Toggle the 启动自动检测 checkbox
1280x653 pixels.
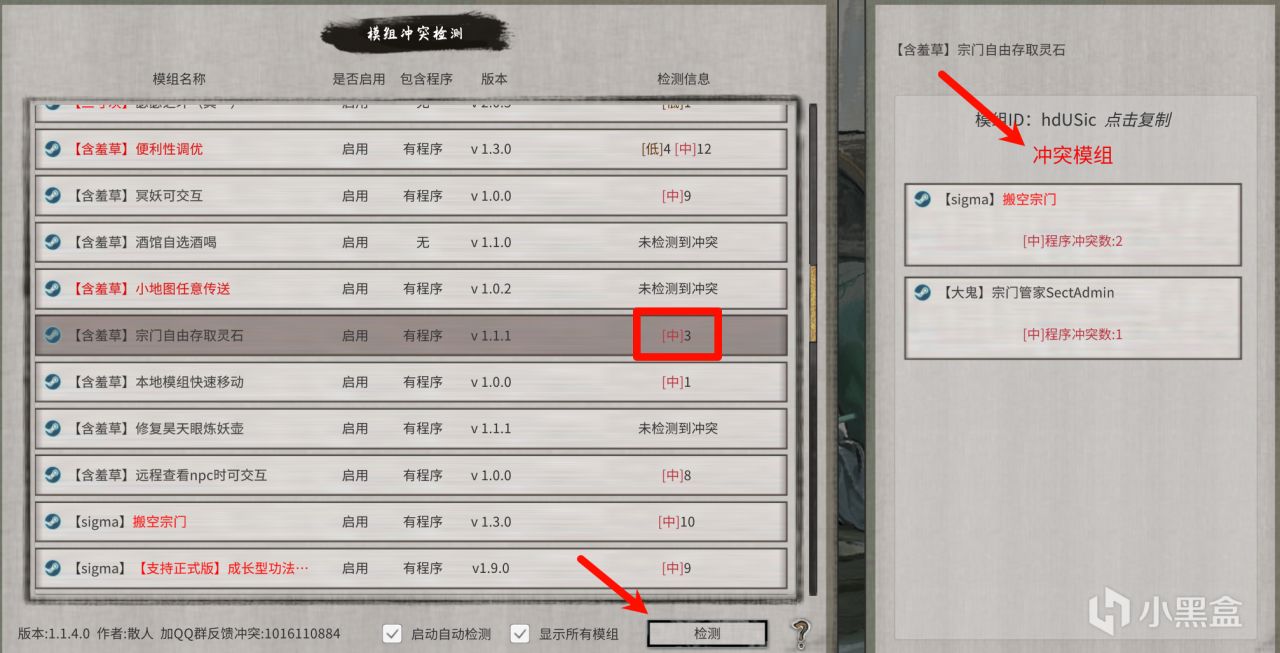[393, 633]
